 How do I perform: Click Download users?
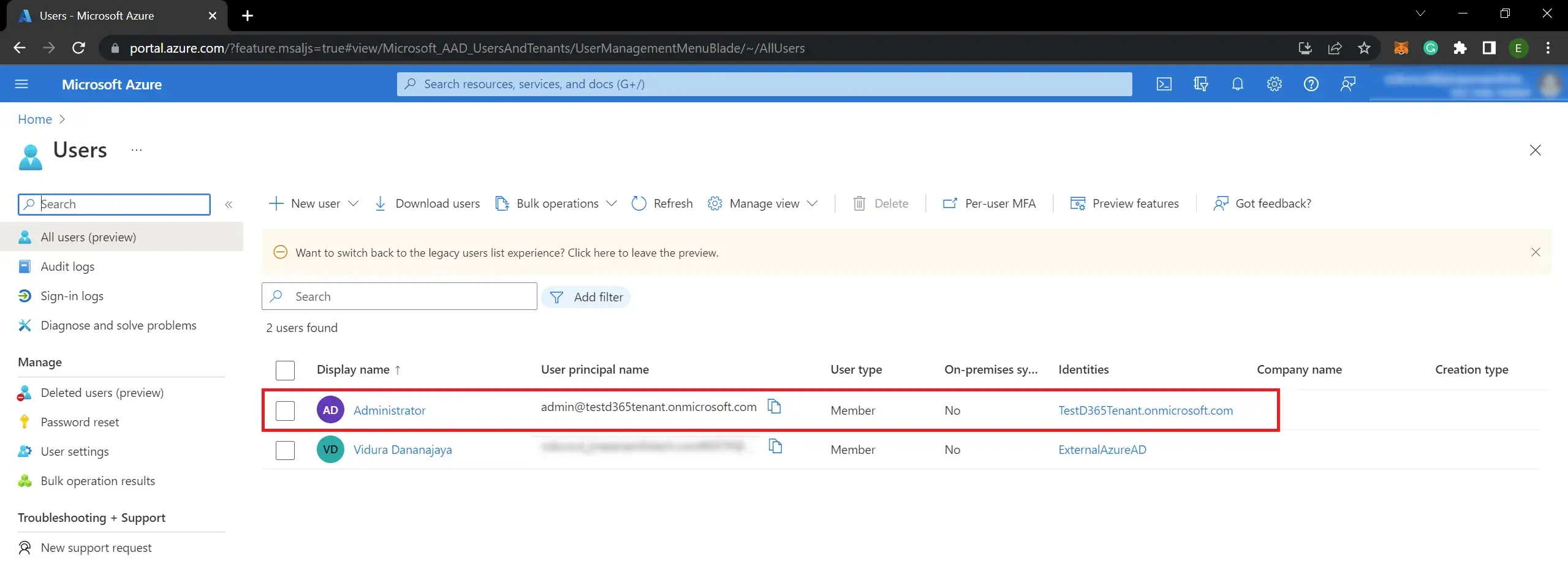tap(427, 203)
